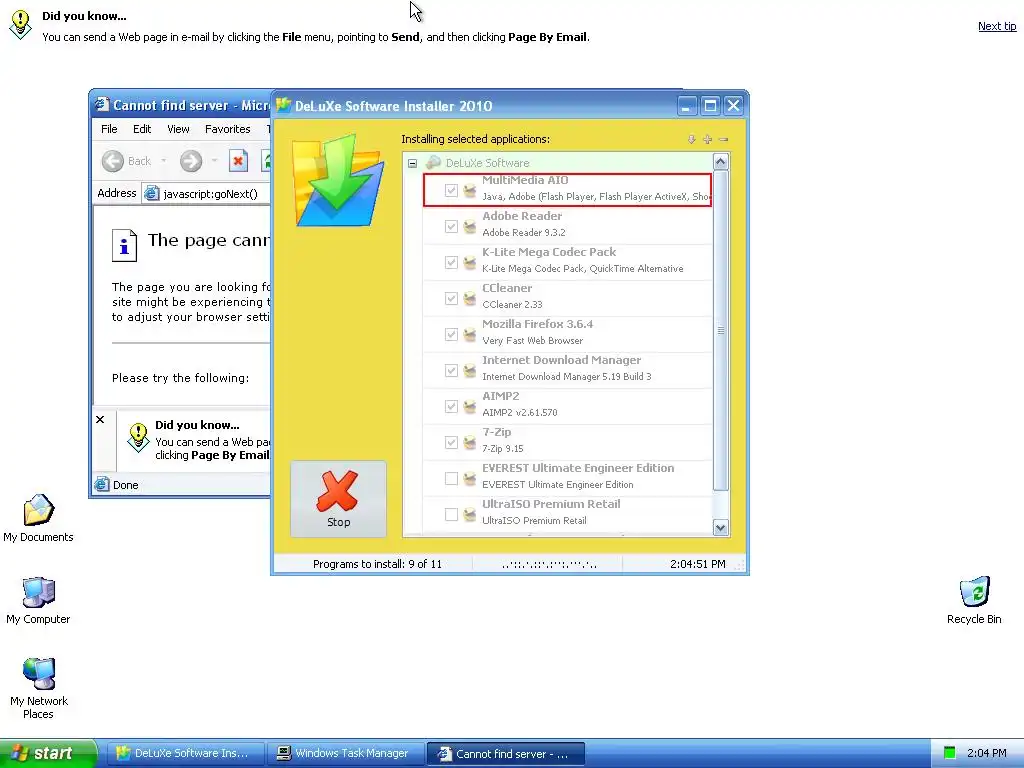Toggle the K-Lite Mega Codec Pack checkbox

[x=451, y=262]
